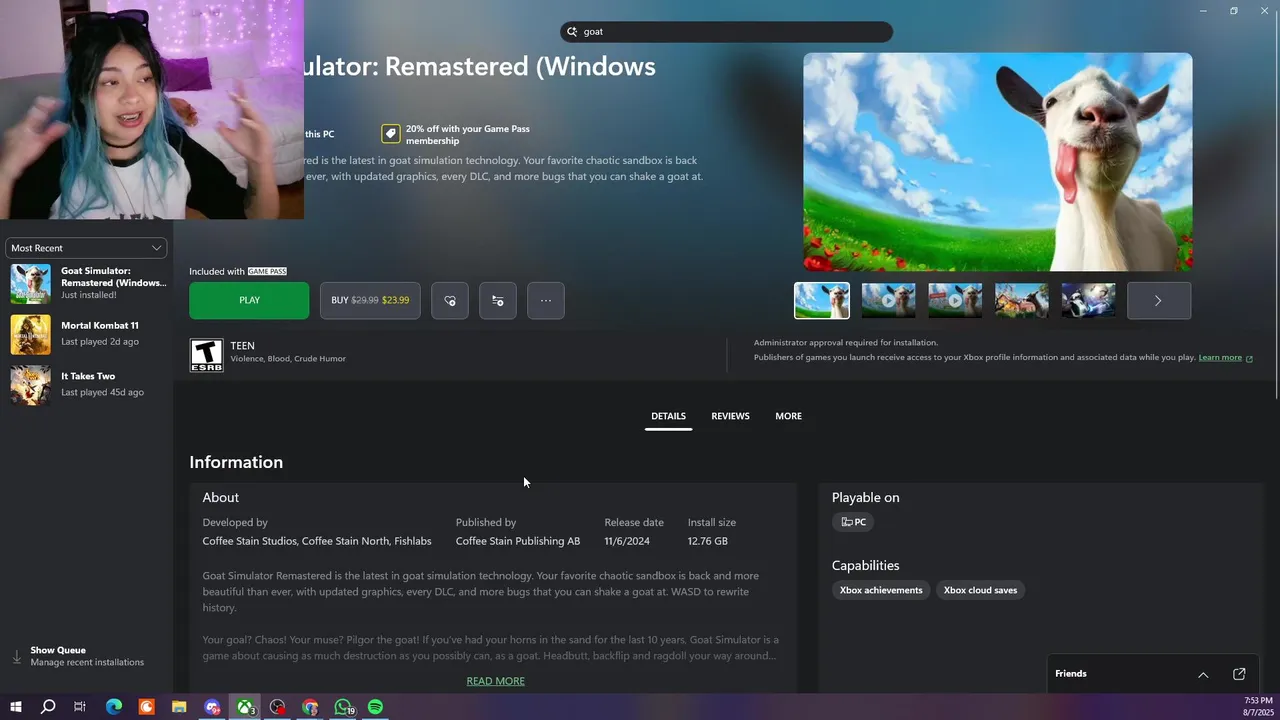Viewport: 1280px width, 720px height.
Task: Click Mortal Kombat 11 sidebar thumbnail
Action: pyautogui.click(x=30, y=334)
